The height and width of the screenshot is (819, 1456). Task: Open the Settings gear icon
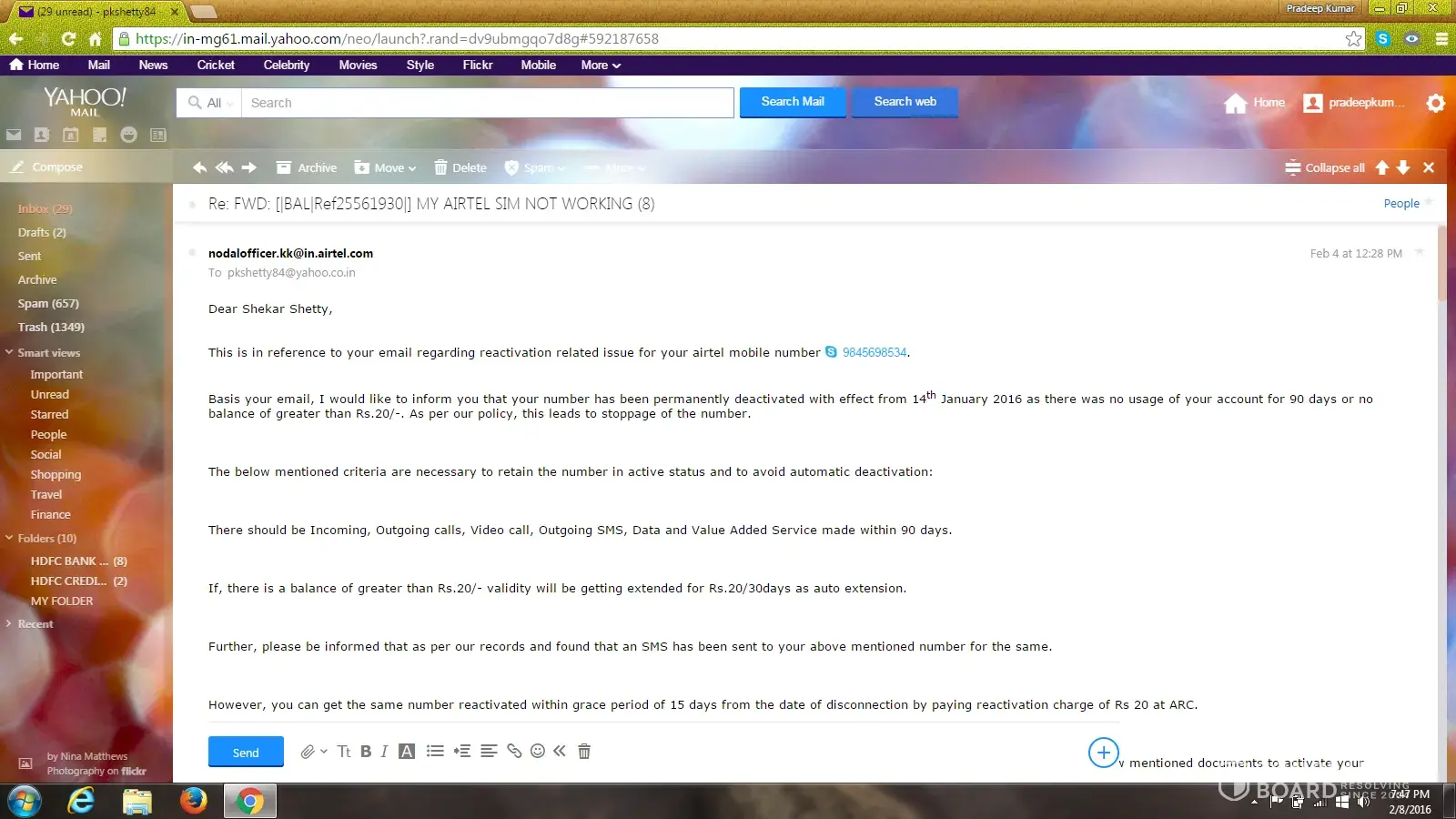tap(1436, 103)
